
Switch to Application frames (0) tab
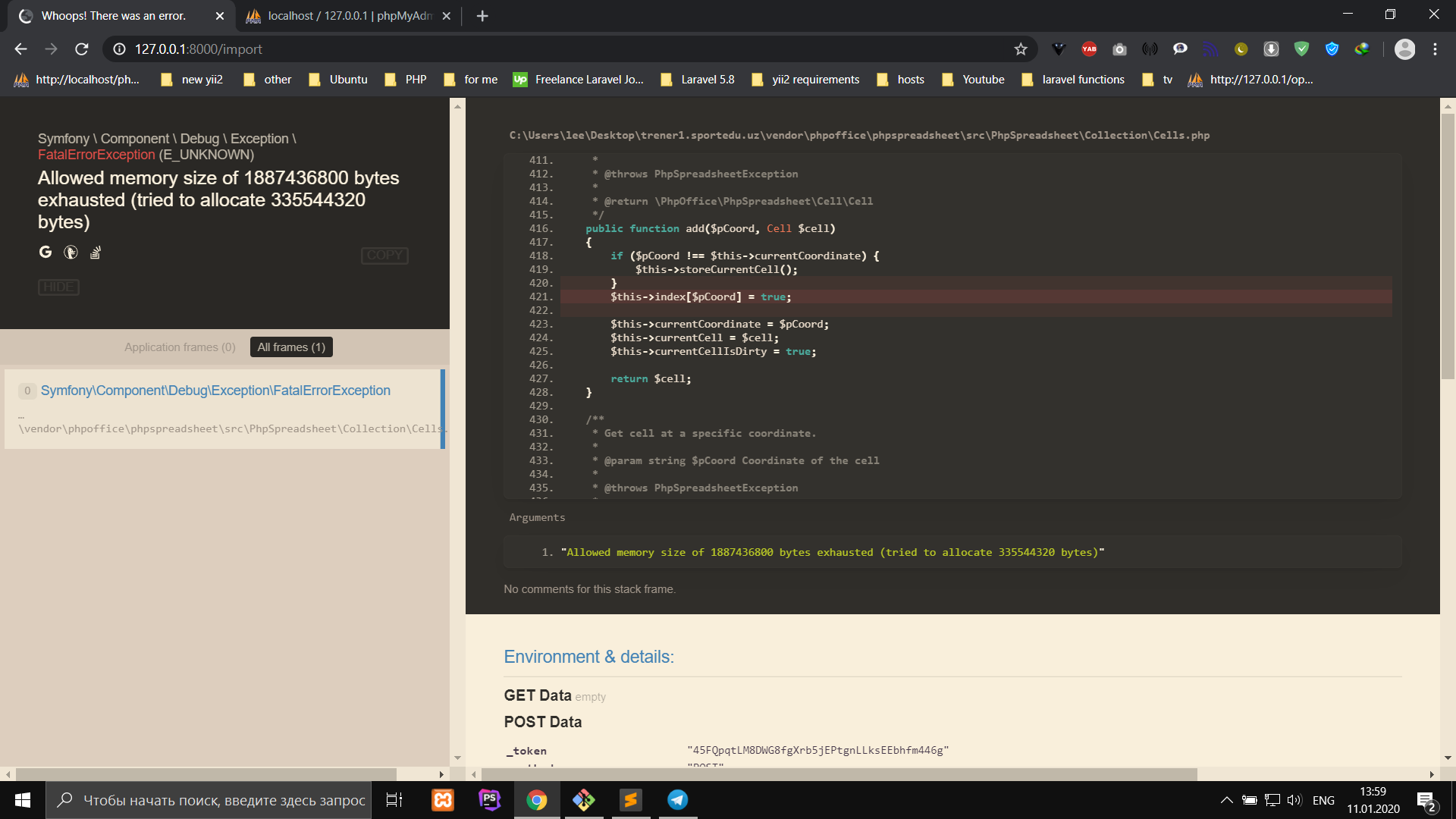point(180,347)
